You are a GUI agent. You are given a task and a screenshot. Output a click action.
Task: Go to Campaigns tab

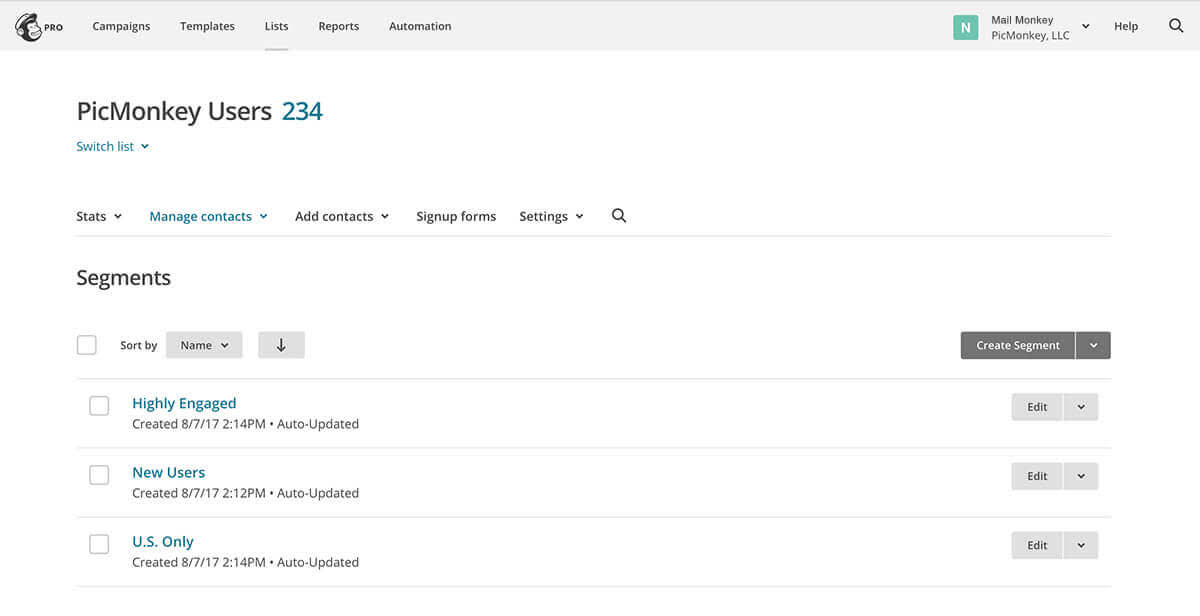pos(121,26)
